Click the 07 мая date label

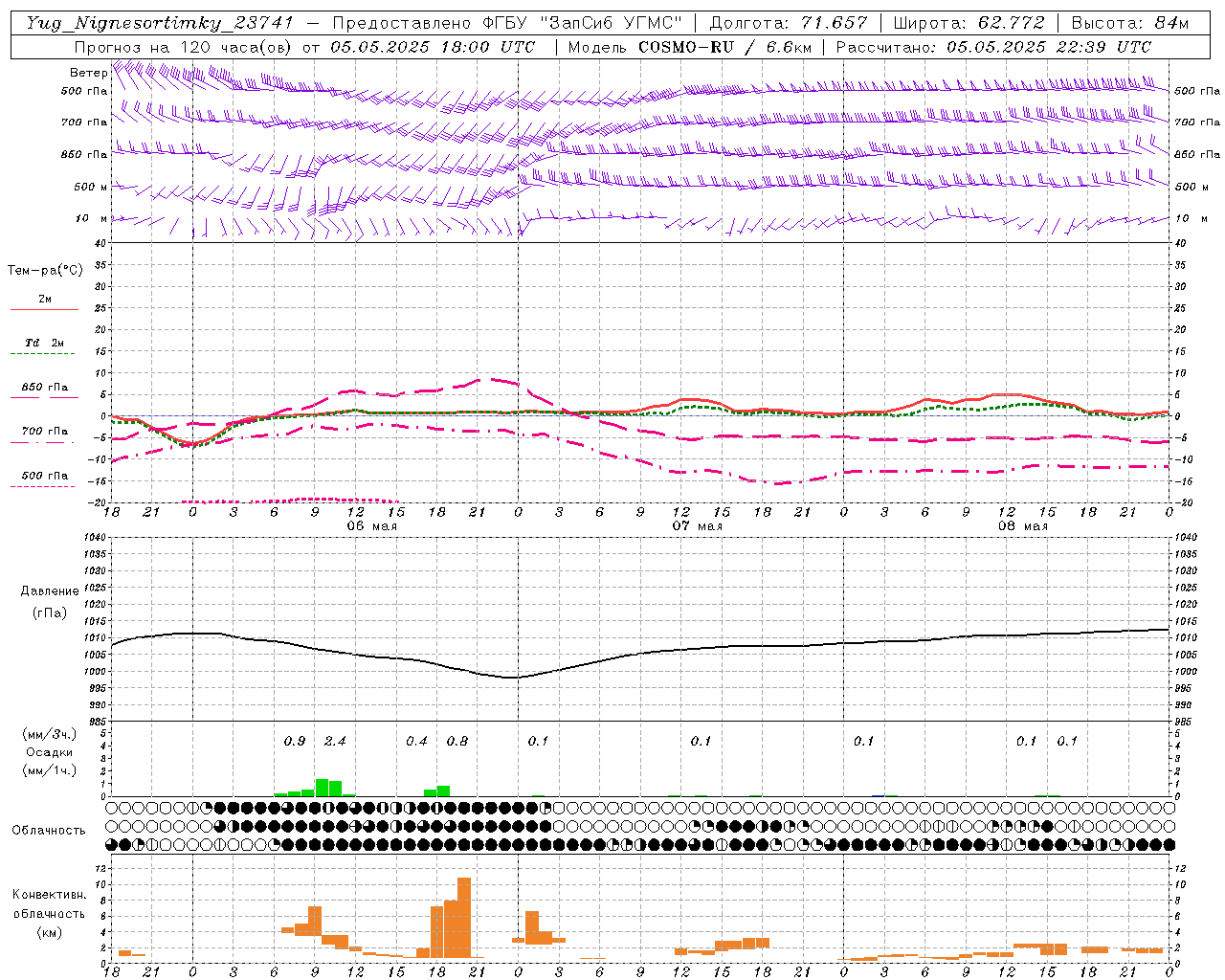[x=697, y=526]
